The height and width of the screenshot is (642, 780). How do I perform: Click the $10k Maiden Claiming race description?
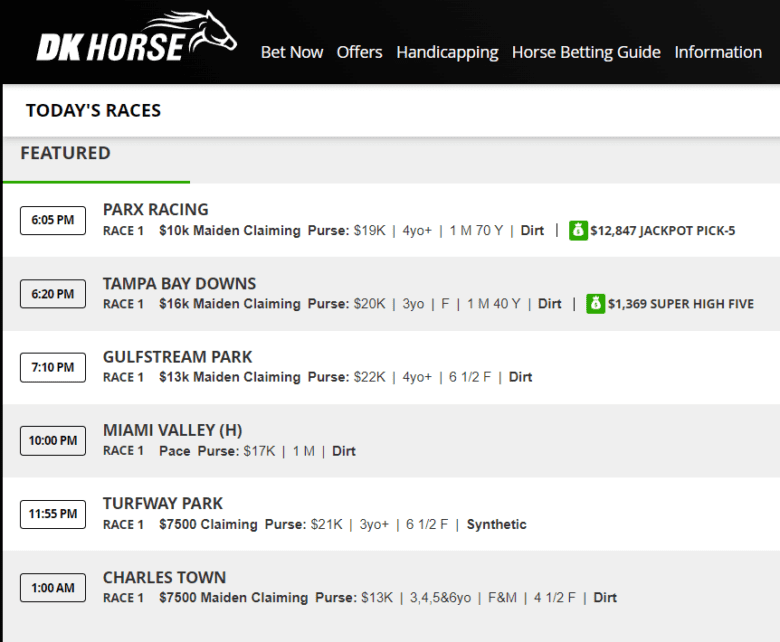point(230,231)
